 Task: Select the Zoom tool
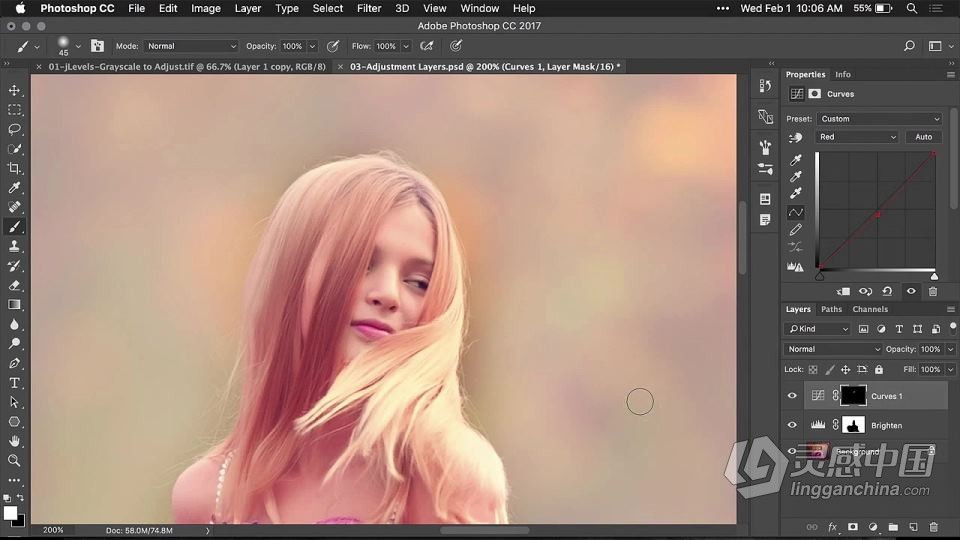(14, 460)
